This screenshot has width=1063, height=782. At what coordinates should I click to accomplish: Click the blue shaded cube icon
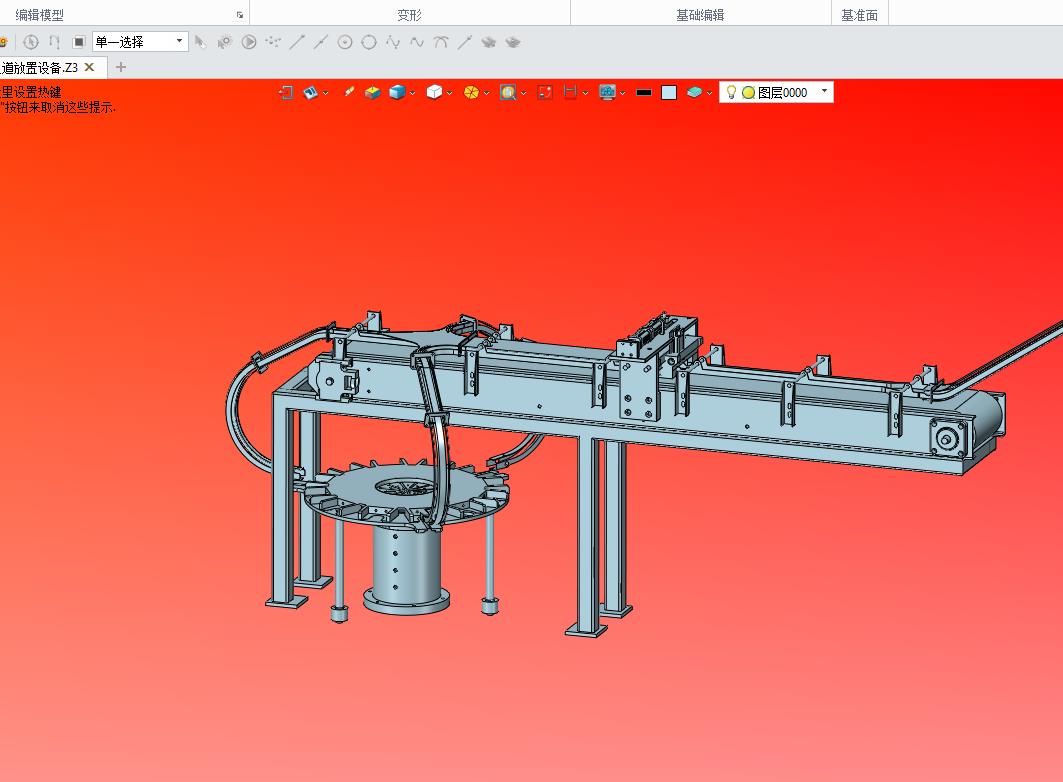click(x=397, y=92)
